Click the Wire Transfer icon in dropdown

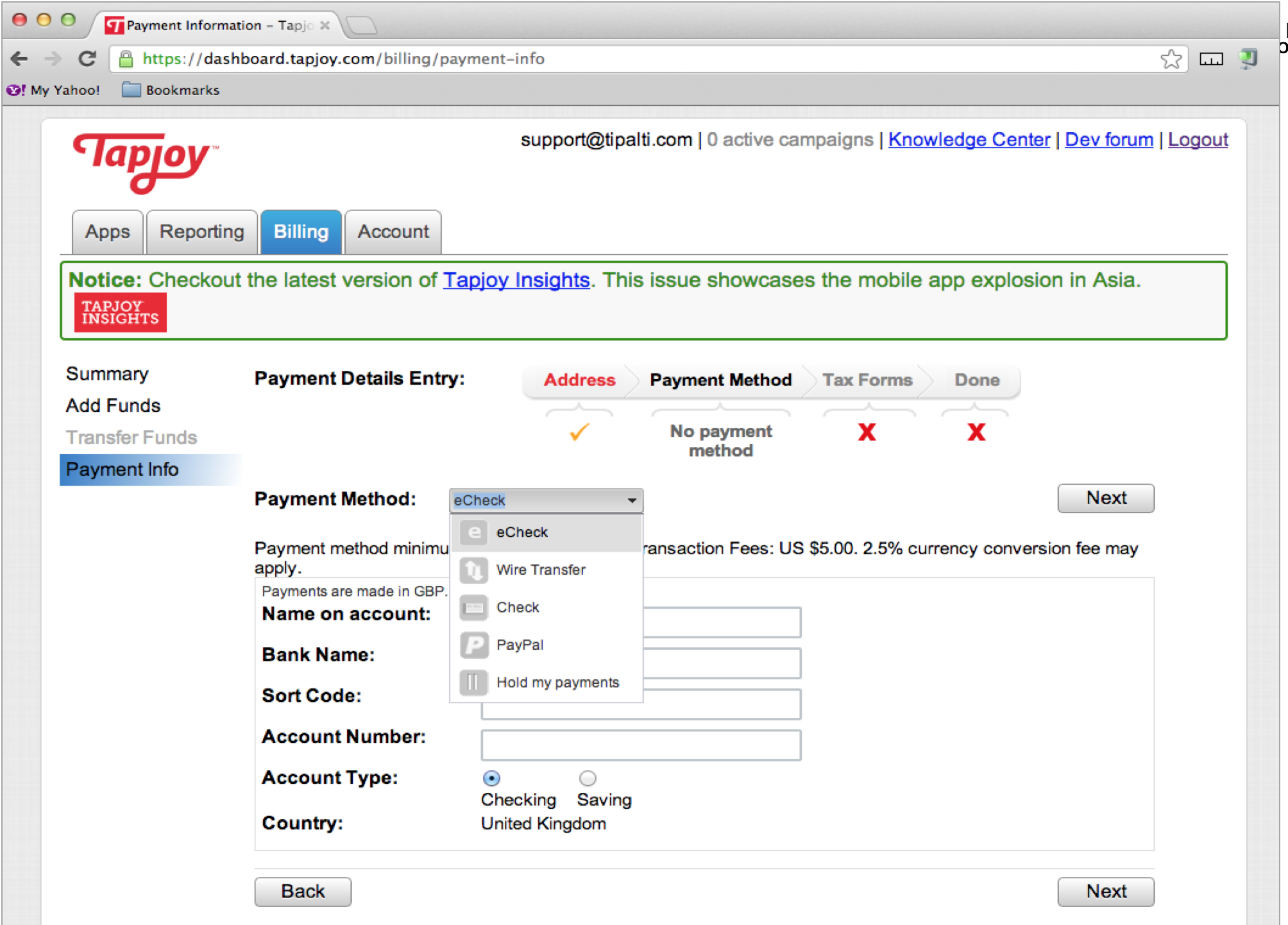473,570
